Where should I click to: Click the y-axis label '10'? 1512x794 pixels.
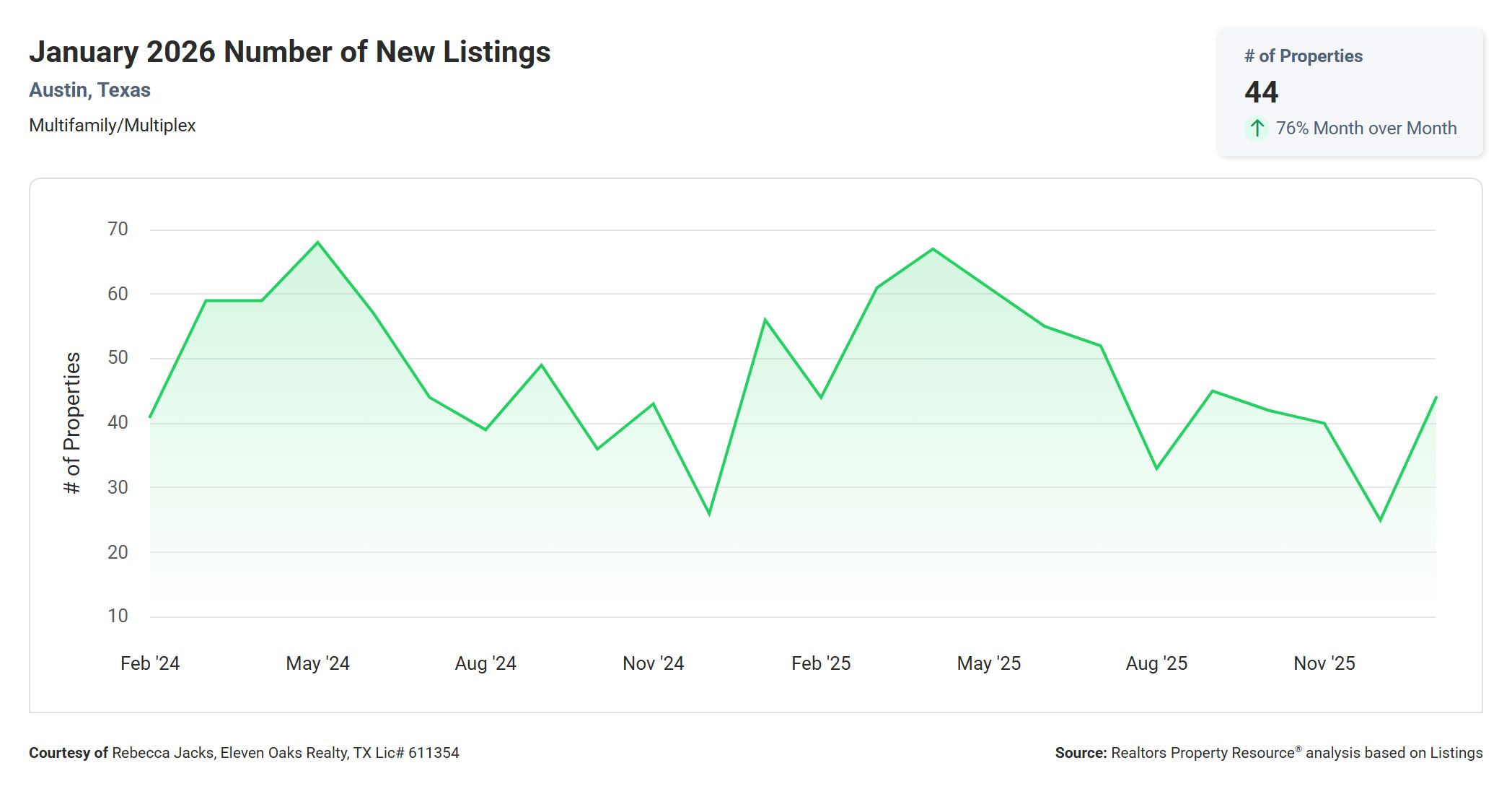[118, 616]
